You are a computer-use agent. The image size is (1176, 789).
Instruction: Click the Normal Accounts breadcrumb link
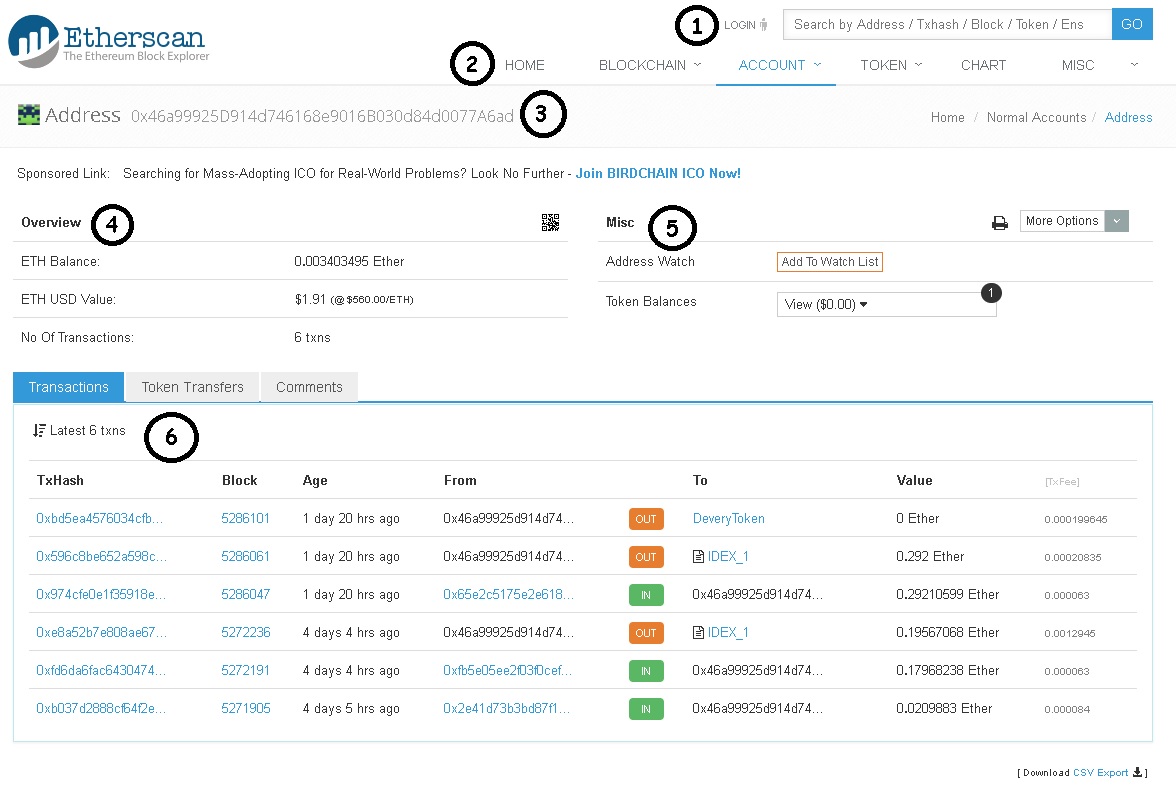click(x=1036, y=117)
